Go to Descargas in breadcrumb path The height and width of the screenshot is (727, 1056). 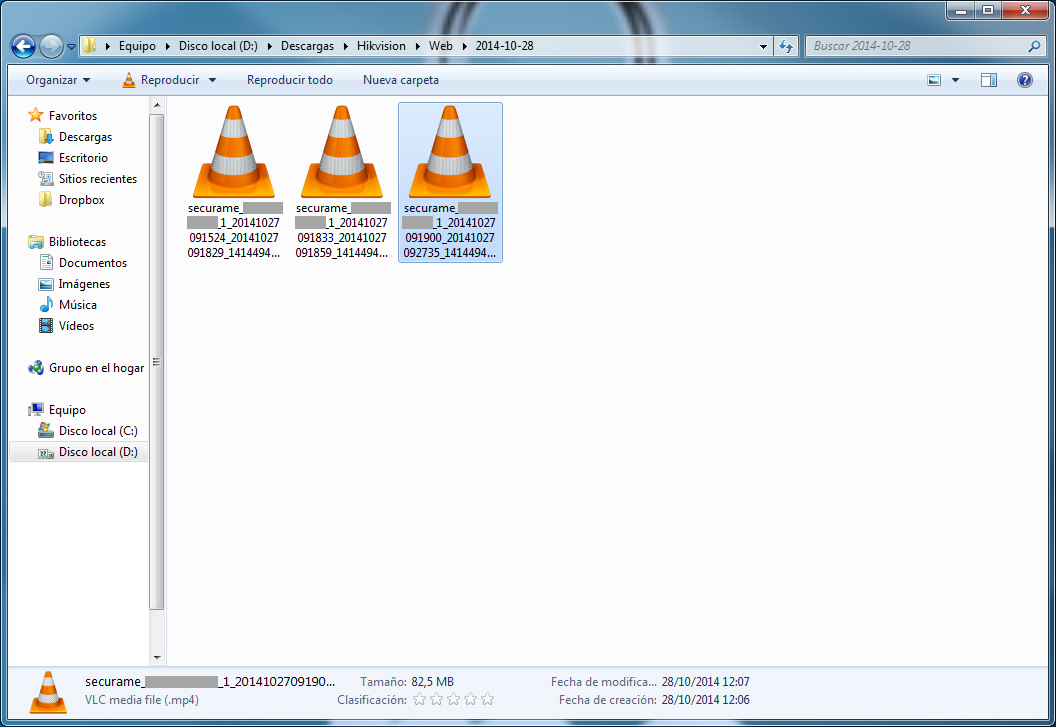pyautogui.click(x=307, y=46)
